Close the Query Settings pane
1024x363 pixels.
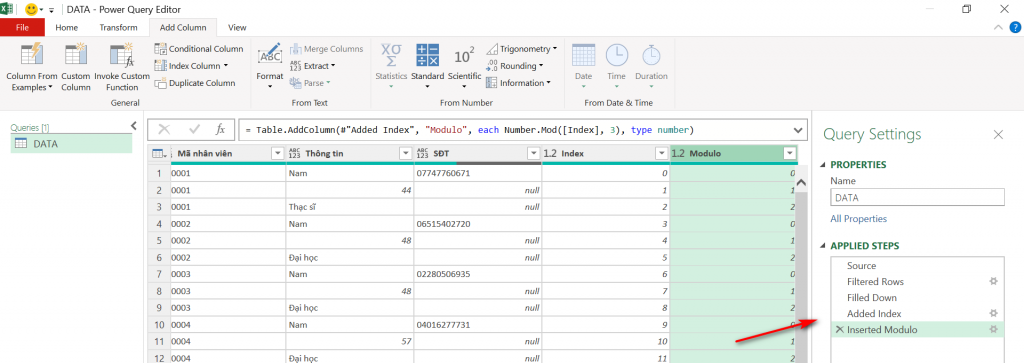coord(998,134)
